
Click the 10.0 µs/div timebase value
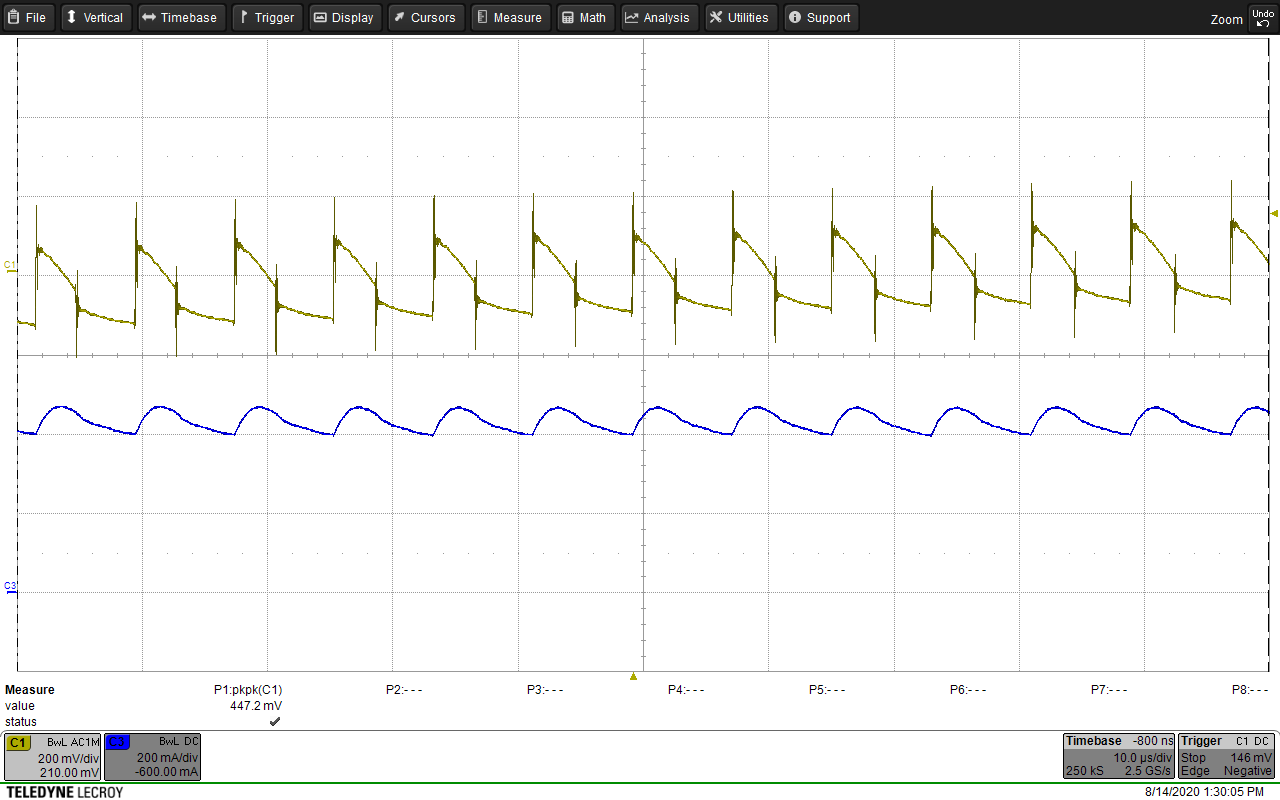pyautogui.click(x=1143, y=757)
